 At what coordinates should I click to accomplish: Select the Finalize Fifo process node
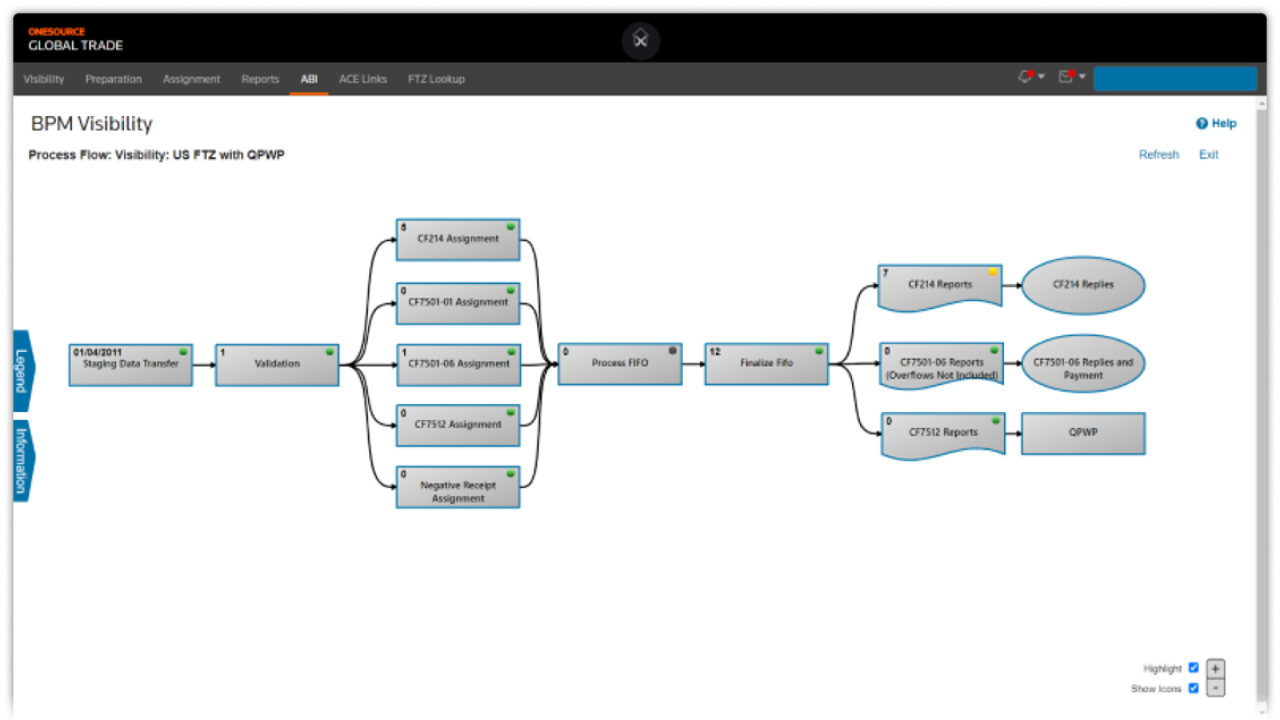[766, 364]
